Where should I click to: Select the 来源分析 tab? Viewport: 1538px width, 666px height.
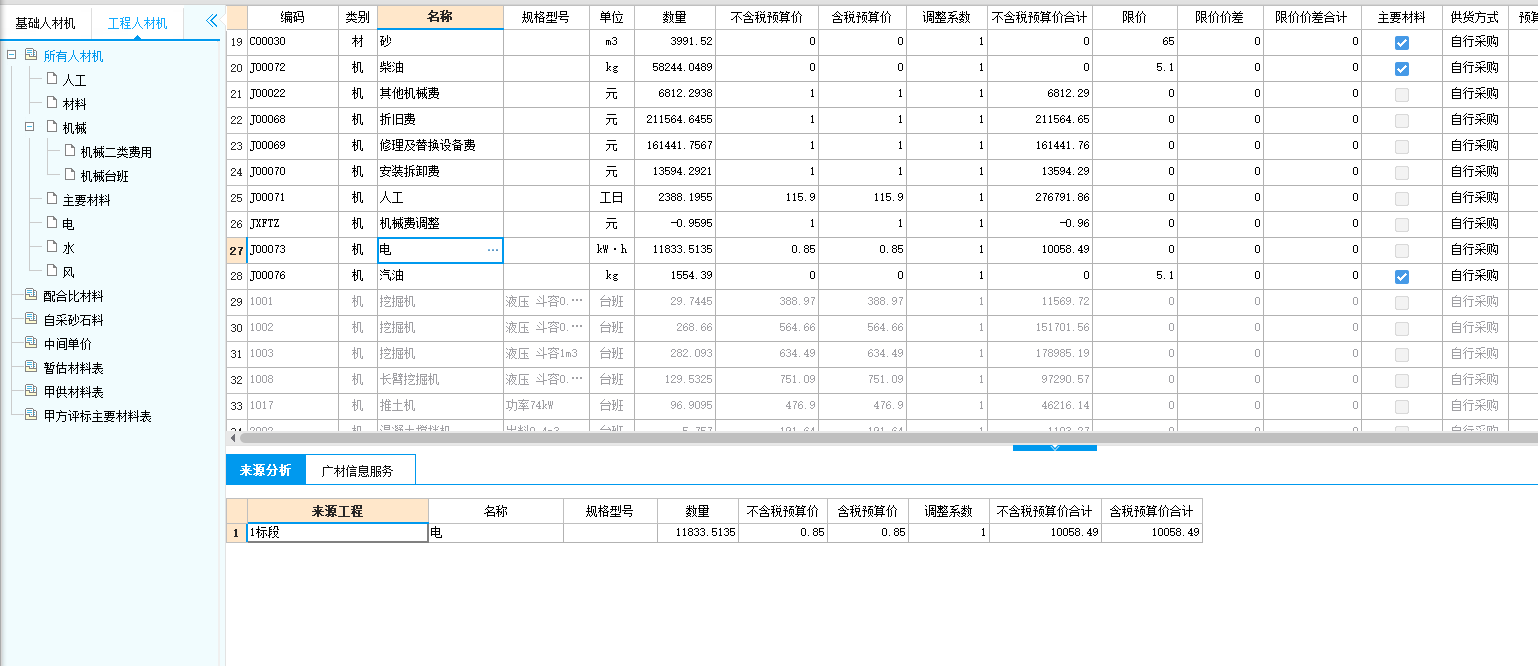(266, 470)
